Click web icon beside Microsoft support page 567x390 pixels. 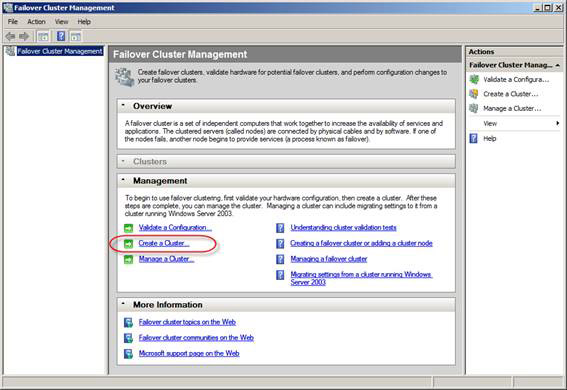coord(128,353)
